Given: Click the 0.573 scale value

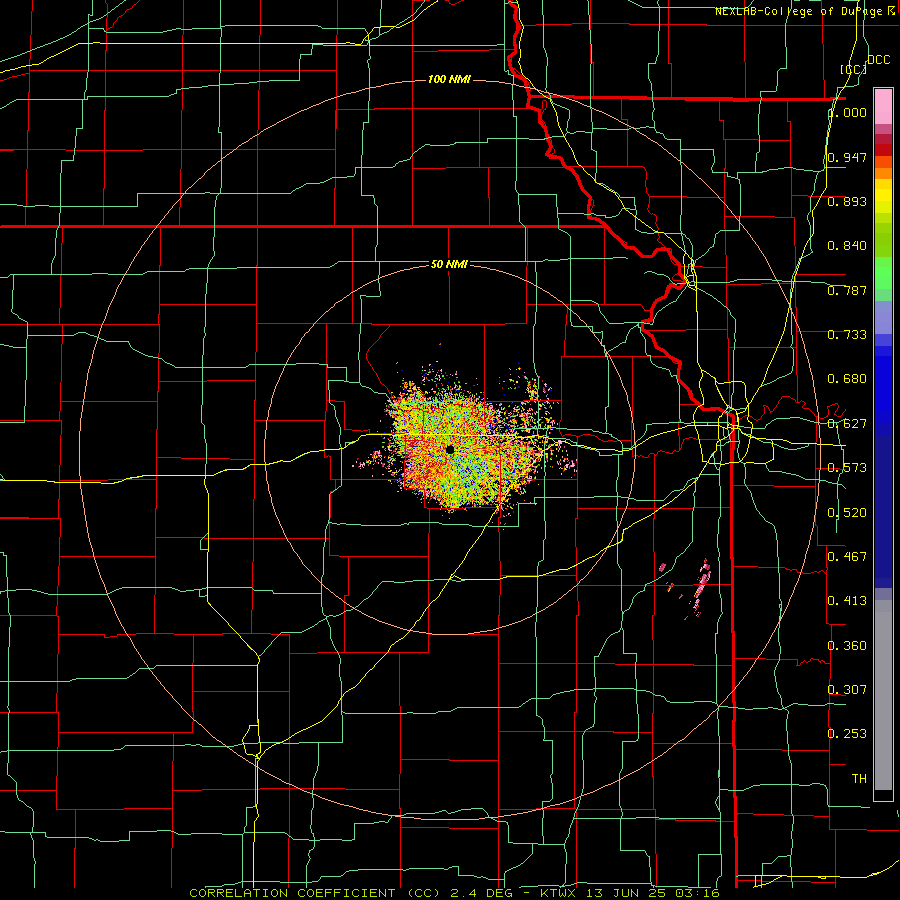Looking at the screenshot, I should [x=847, y=468].
